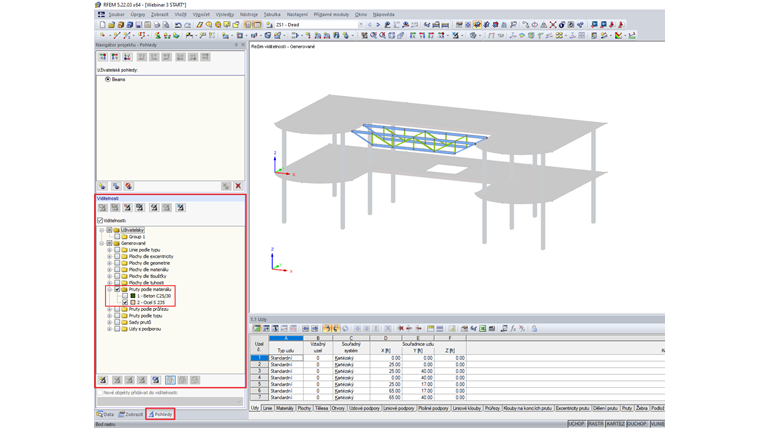760x428 pixels.
Task: Click the fx formula icon in table toolbar
Action: 513,329
